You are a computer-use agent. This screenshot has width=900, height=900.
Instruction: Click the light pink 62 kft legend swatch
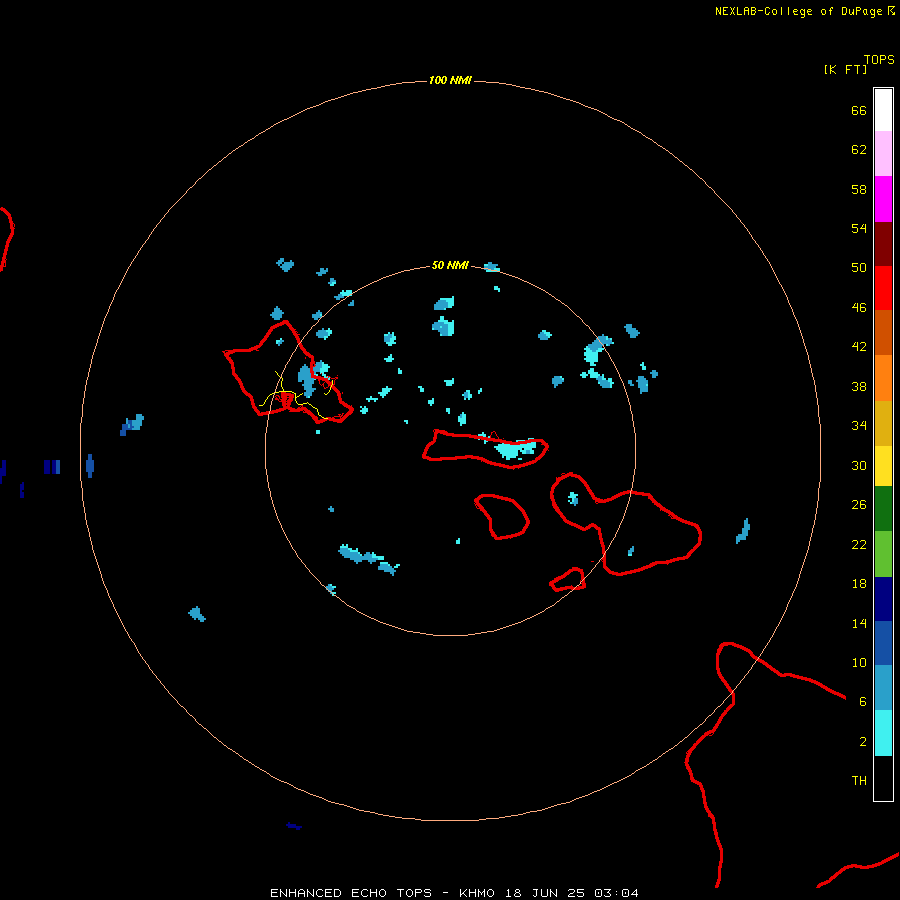tap(883, 153)
